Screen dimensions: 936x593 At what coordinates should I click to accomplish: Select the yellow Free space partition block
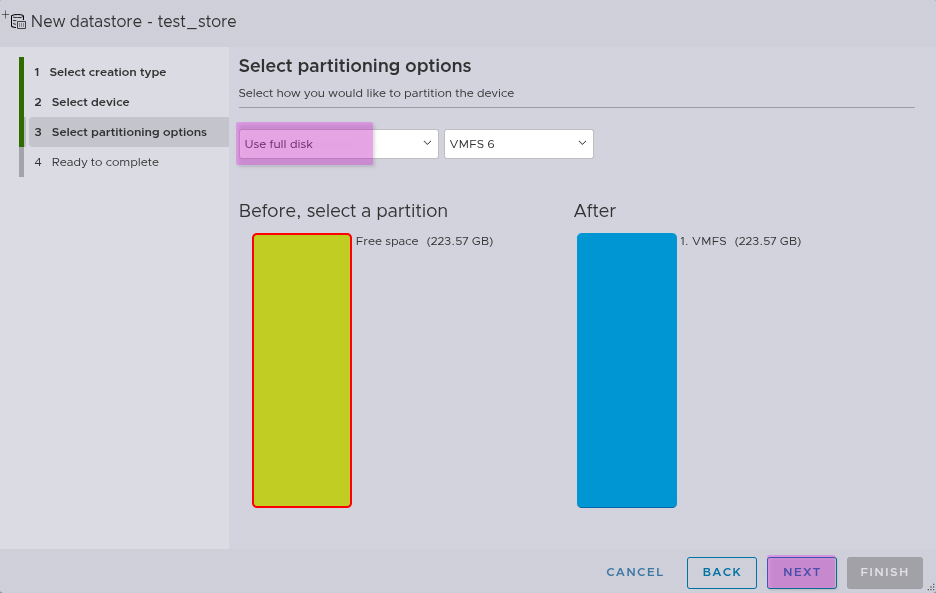click(x=301, y=370)
